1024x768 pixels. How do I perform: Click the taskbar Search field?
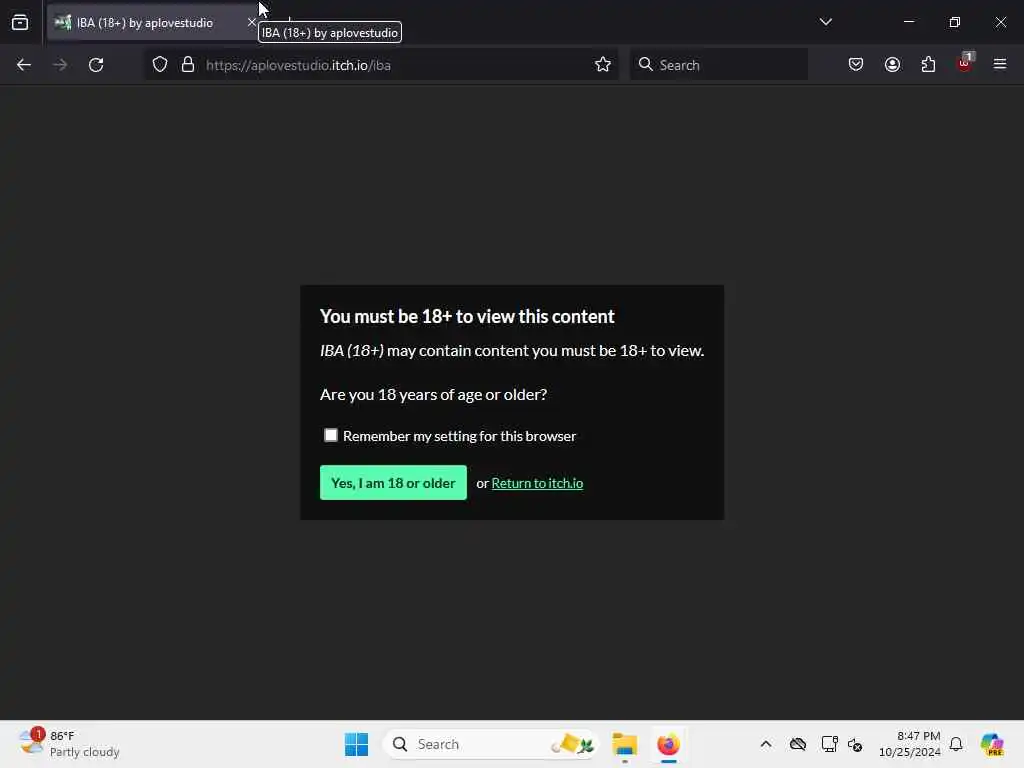coord(491,744)
